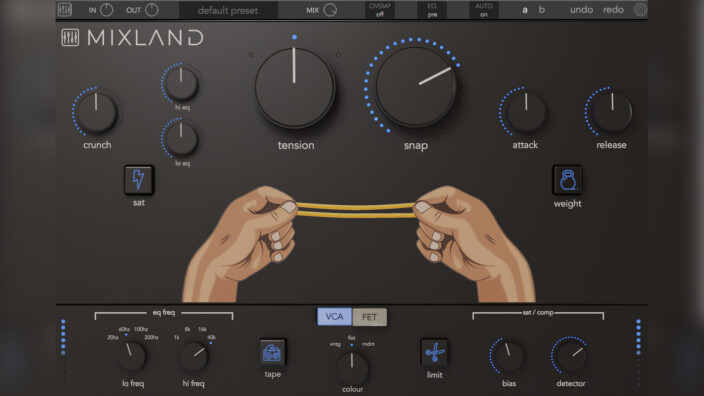The height and width of the screenshot is (396, 704).
Task: Click the MIX knob in the top bar
Action: (x=330, y=10)
